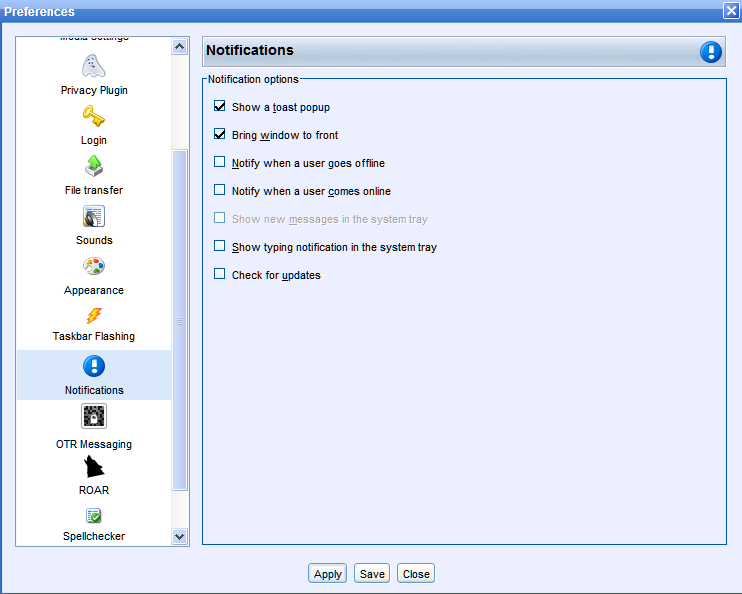The image size is (742, 594).
Task: Click the Apply button
Action: (327, 574)
